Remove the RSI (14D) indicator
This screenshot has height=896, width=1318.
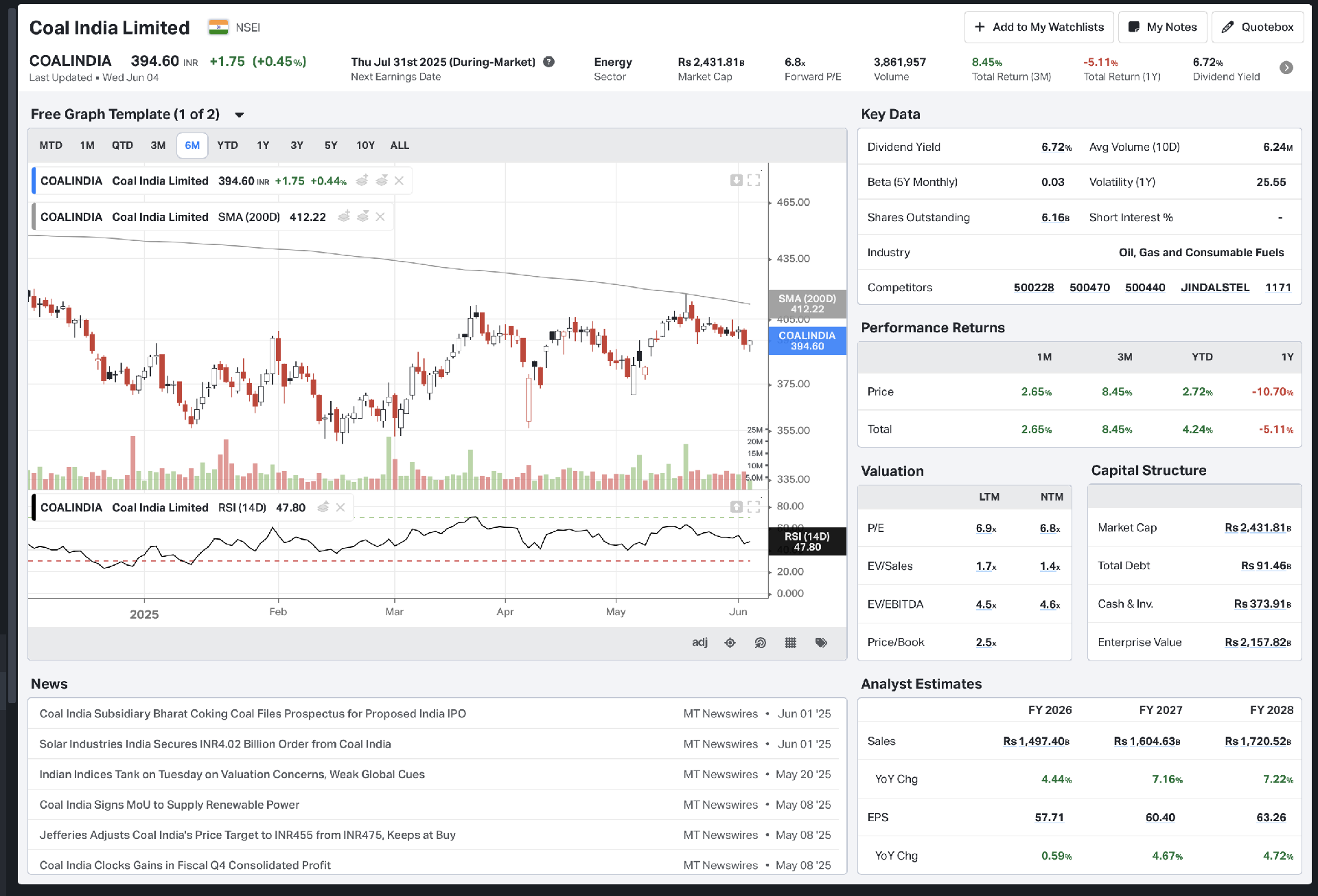(x=340, y=507)
